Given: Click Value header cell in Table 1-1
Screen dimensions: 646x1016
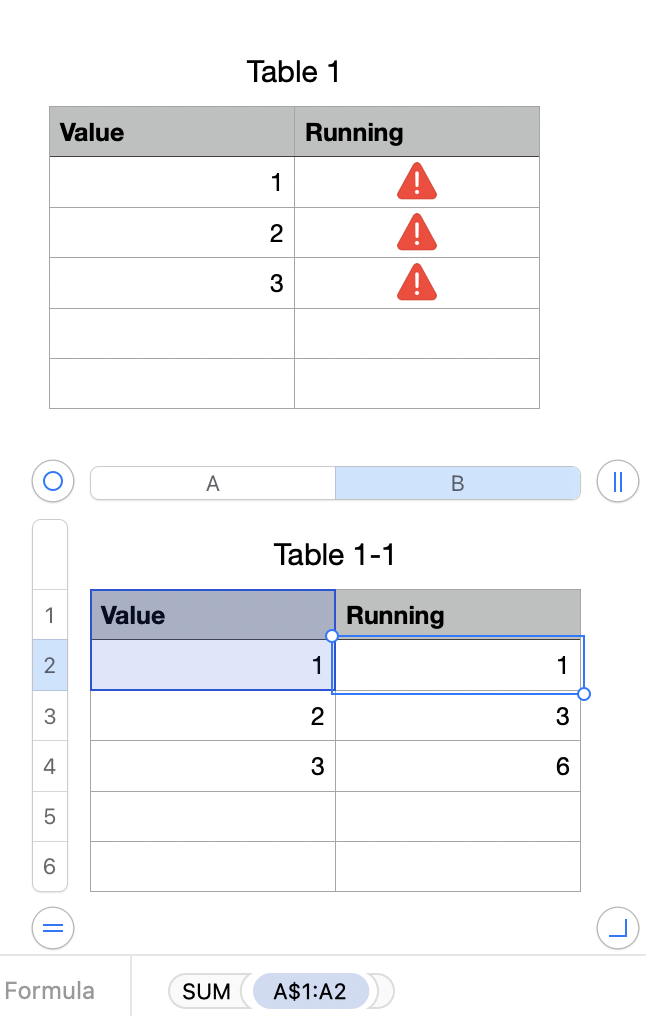Looking at the screenshot, I should coord(213,615).
